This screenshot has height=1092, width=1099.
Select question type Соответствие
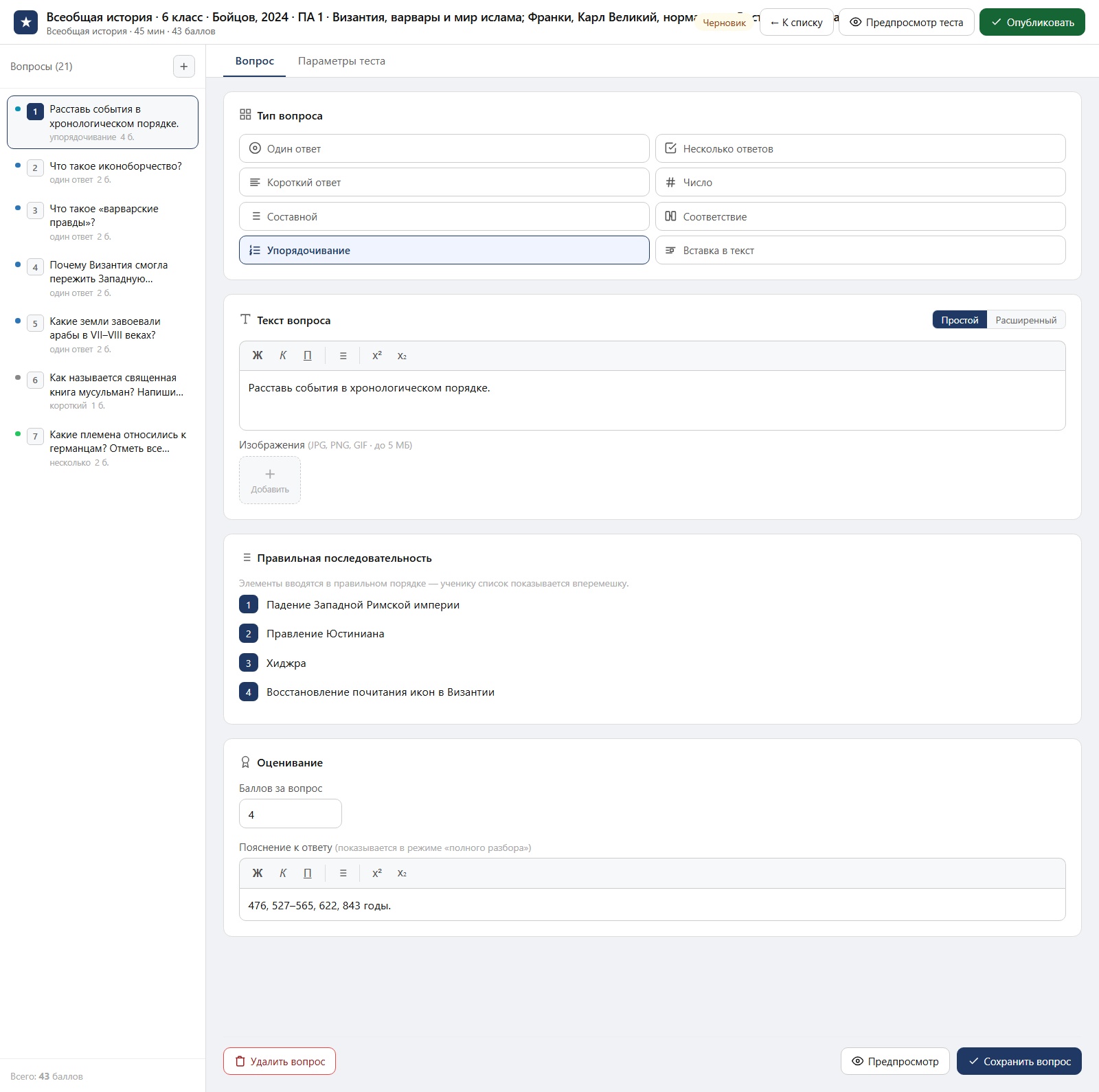(861, 216)
